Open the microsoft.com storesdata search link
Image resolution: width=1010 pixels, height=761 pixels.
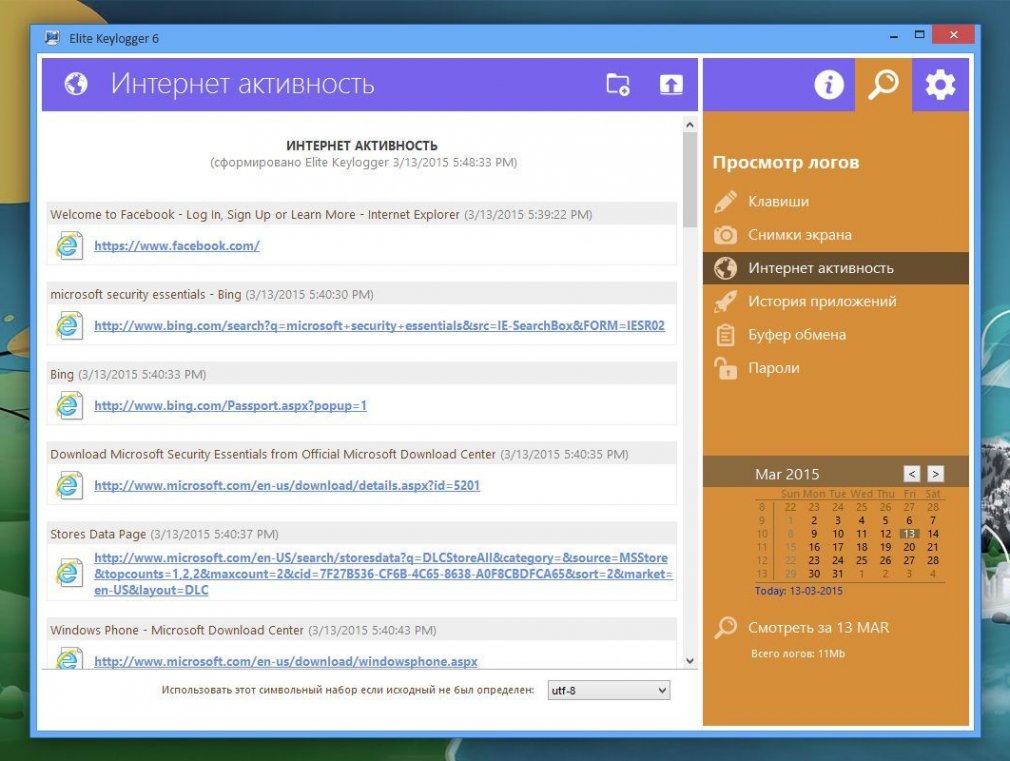383,573
